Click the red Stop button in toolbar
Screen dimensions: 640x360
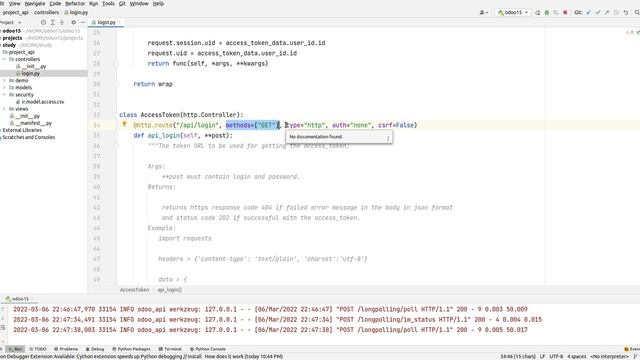pyautogui.click(x=565, y=13)
